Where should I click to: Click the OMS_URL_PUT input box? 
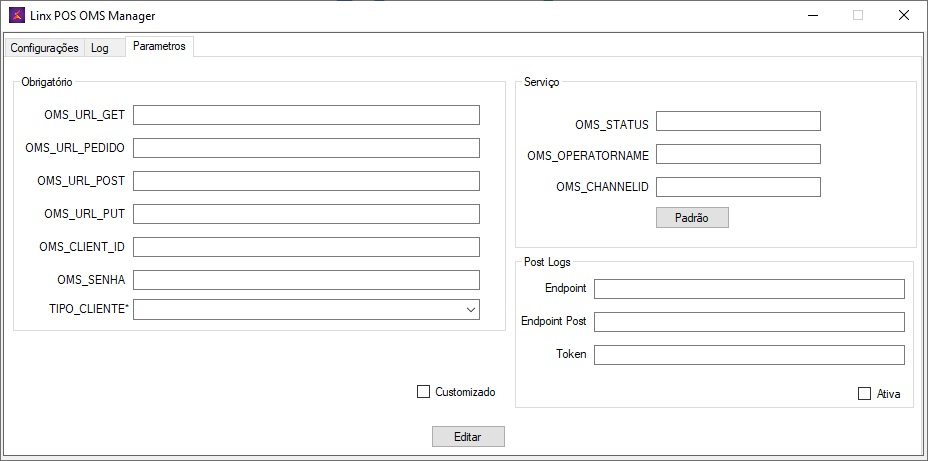point(306,214)
